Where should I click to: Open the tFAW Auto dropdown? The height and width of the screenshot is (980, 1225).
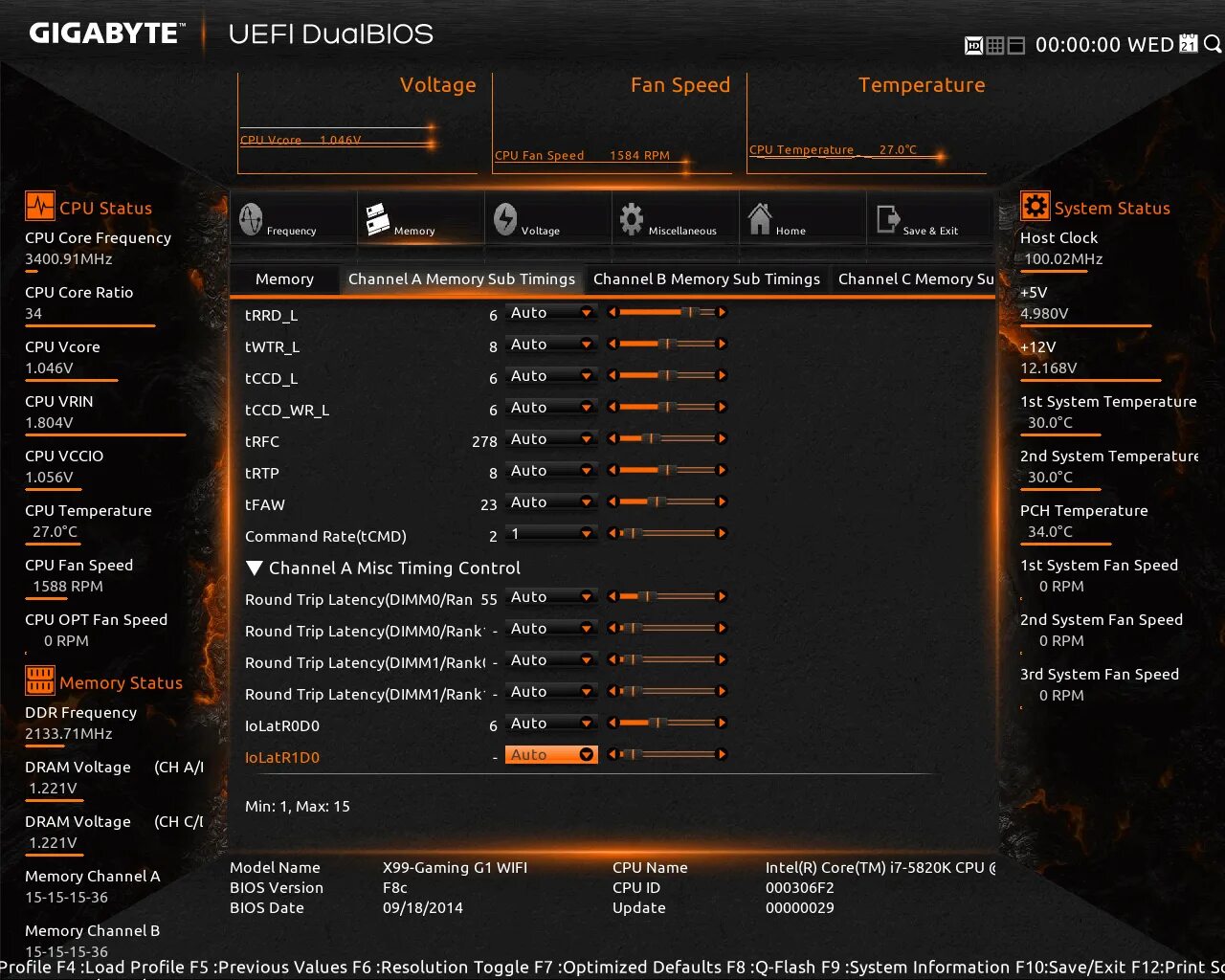[x=551, y=502]
